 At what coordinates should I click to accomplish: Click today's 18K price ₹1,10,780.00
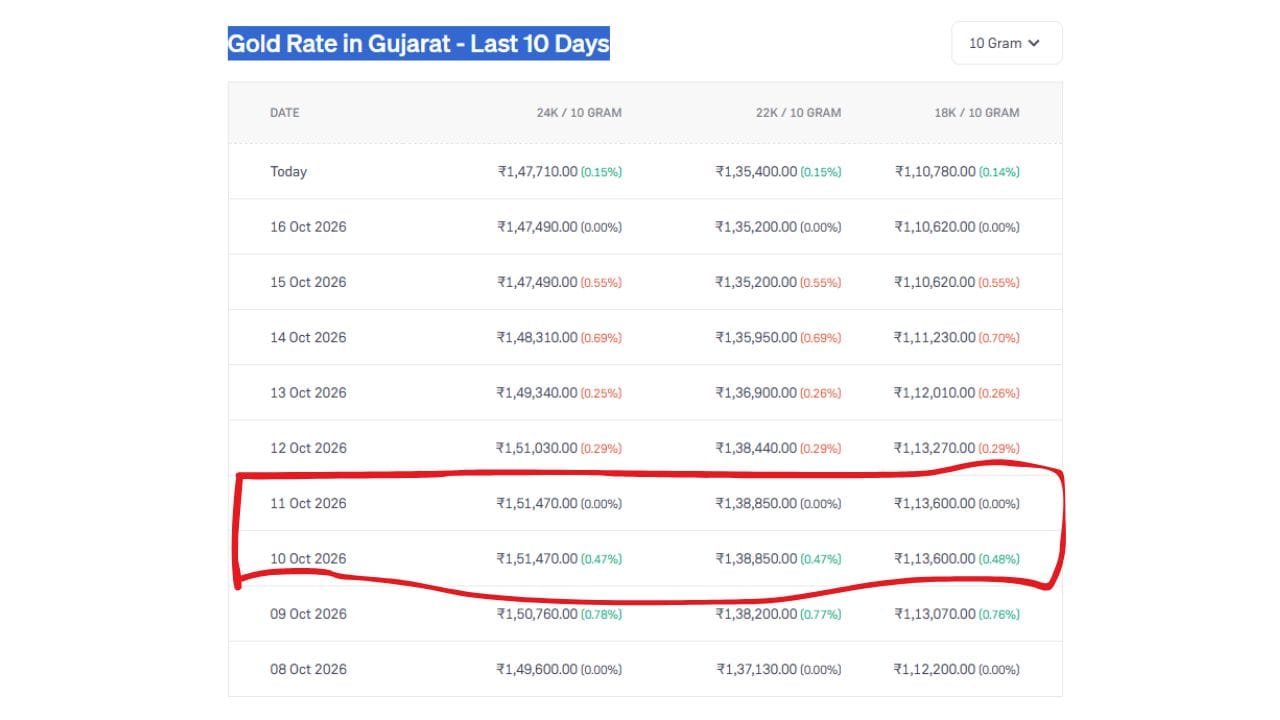point(935,172)
